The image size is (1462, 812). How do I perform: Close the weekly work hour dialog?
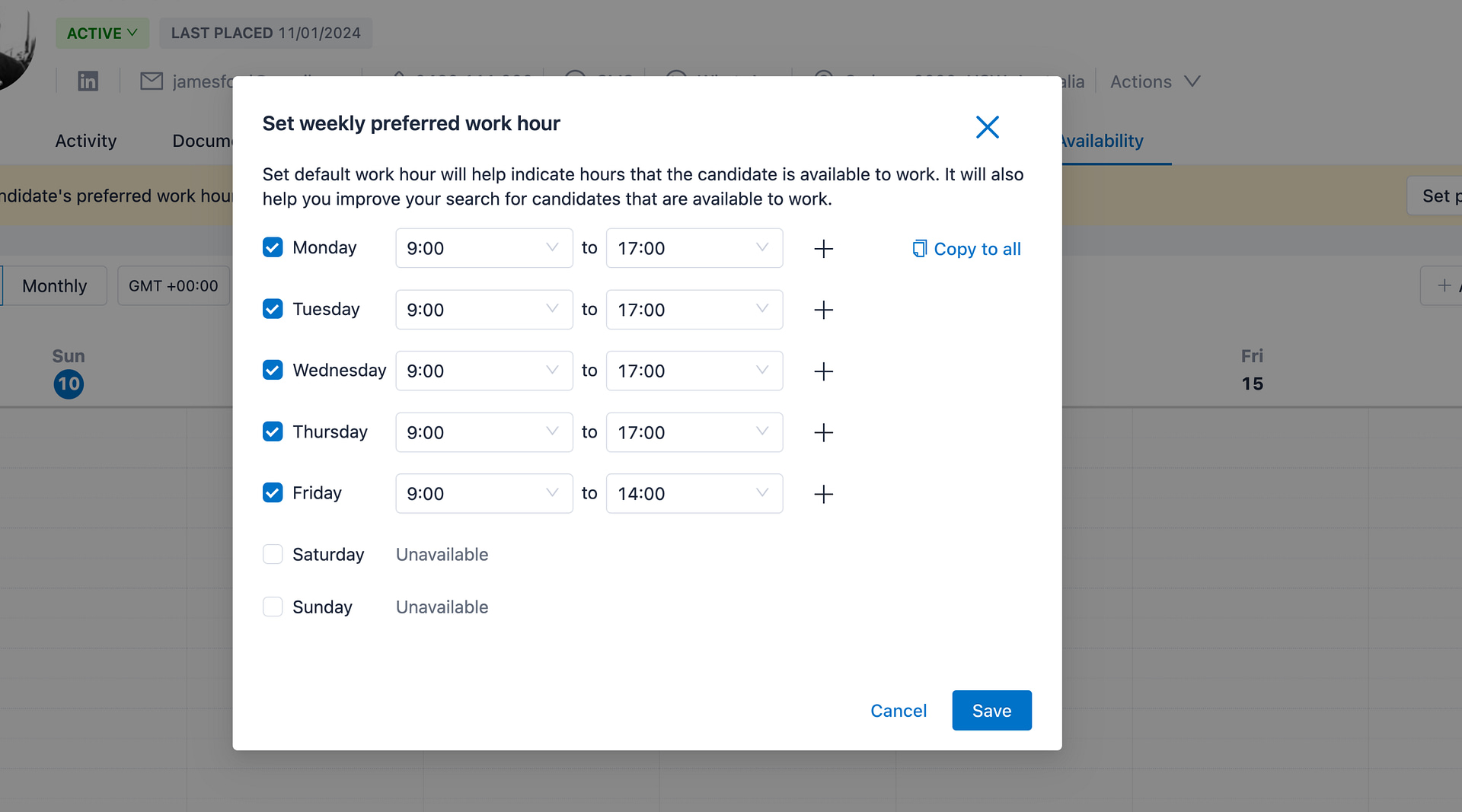click(x=987, y=127)
